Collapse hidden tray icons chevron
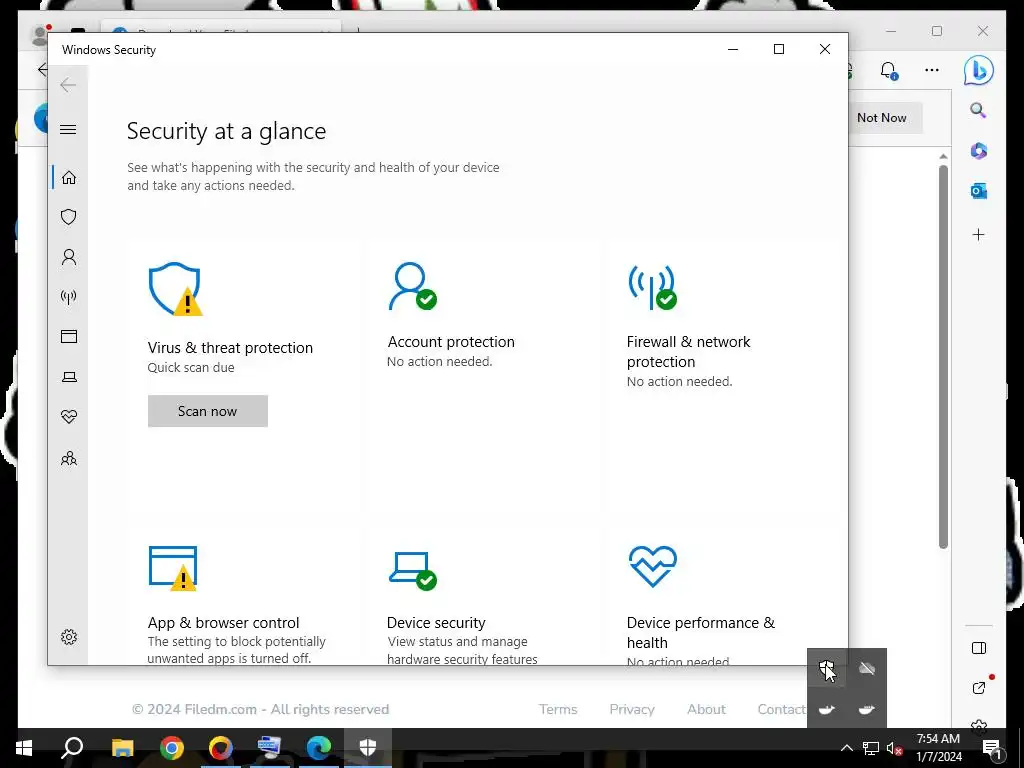1024x768 pixels. [x=846, y=748]
